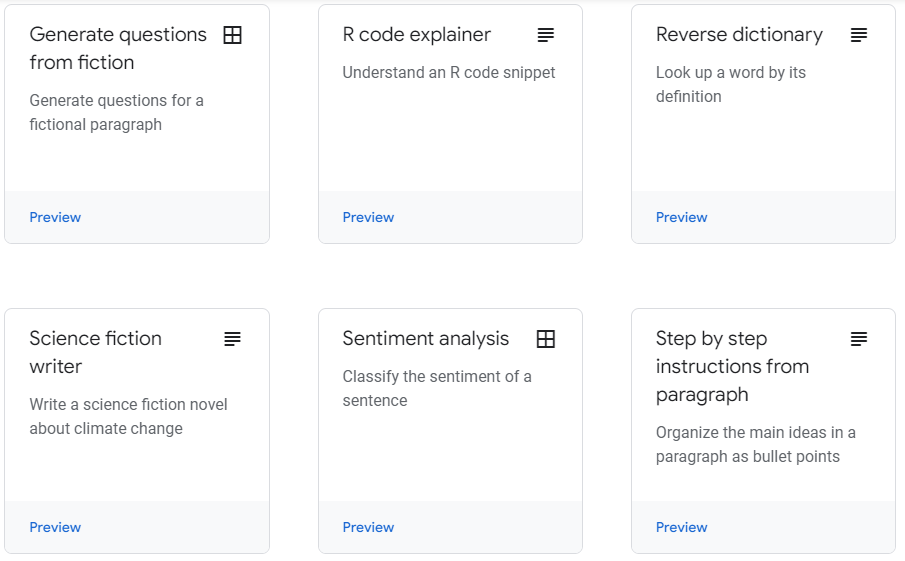
Task: Open the 'R code explainer' card title
Action: click(x=417, y=35)
